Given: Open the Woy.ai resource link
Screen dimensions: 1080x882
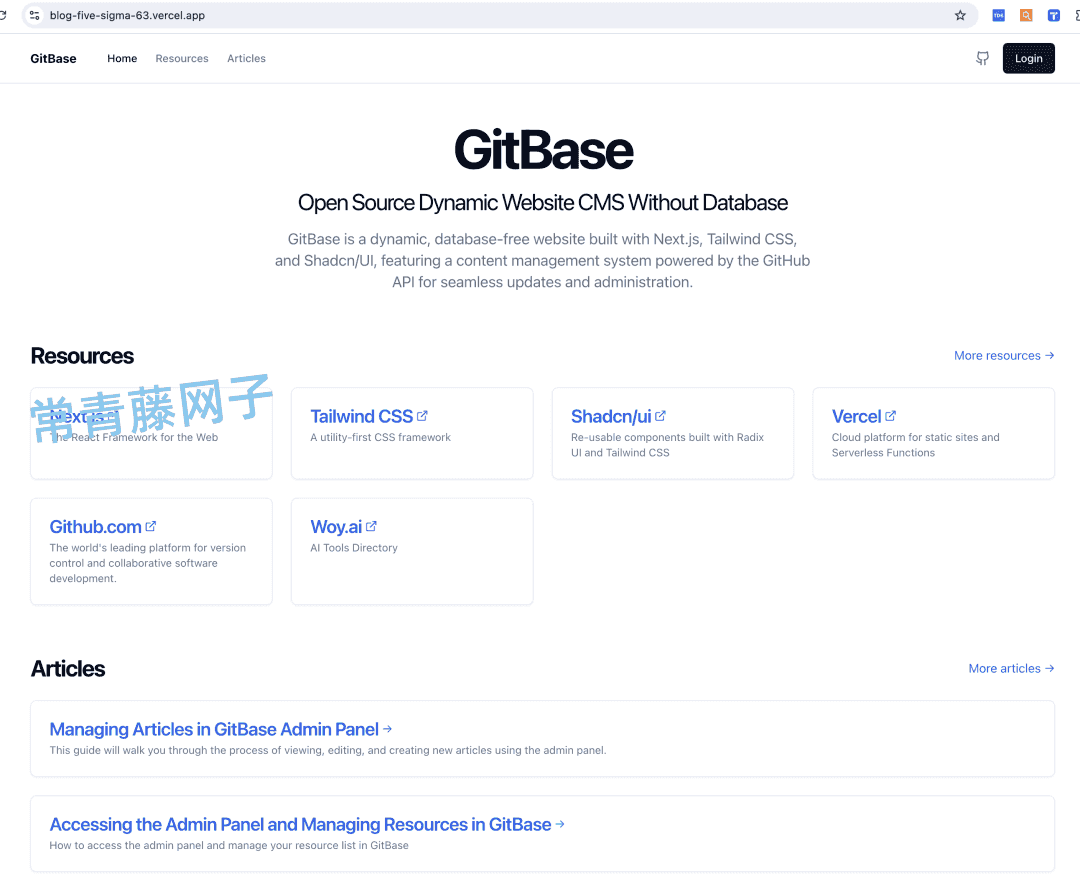Looking at the screenshot, I should pos(343,526).
